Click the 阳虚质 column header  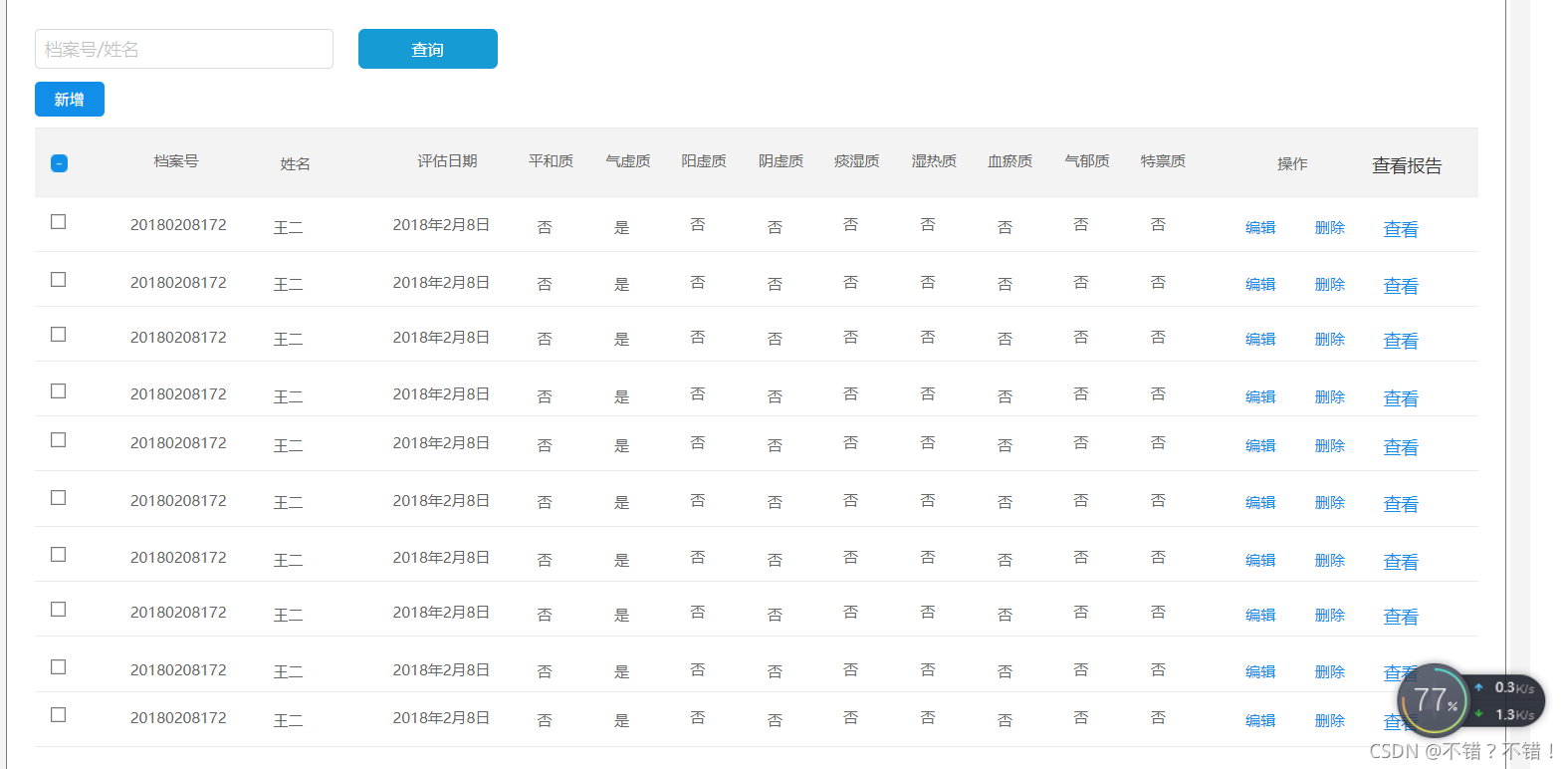click(704, 160)
